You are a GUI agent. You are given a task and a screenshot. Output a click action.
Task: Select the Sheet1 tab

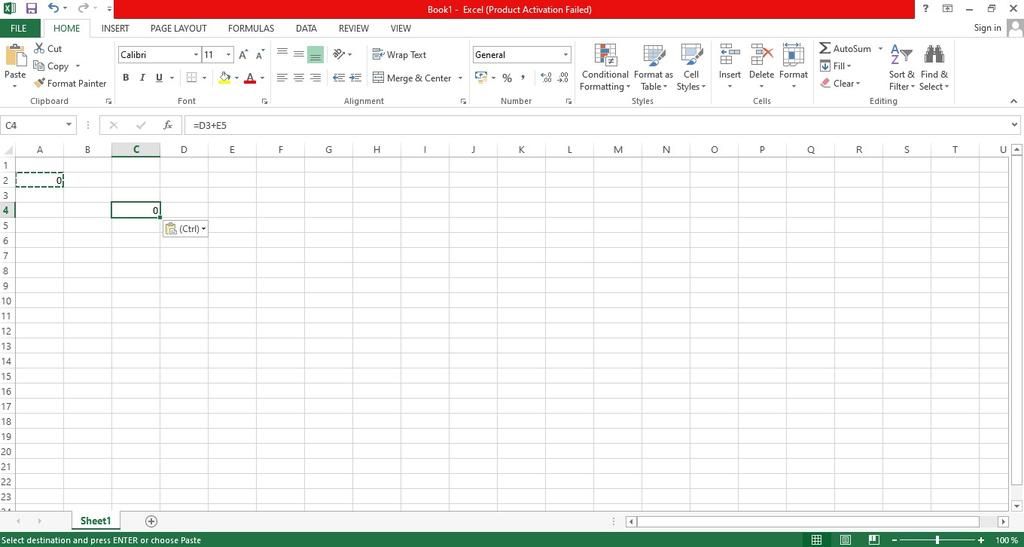coord(95,521)
